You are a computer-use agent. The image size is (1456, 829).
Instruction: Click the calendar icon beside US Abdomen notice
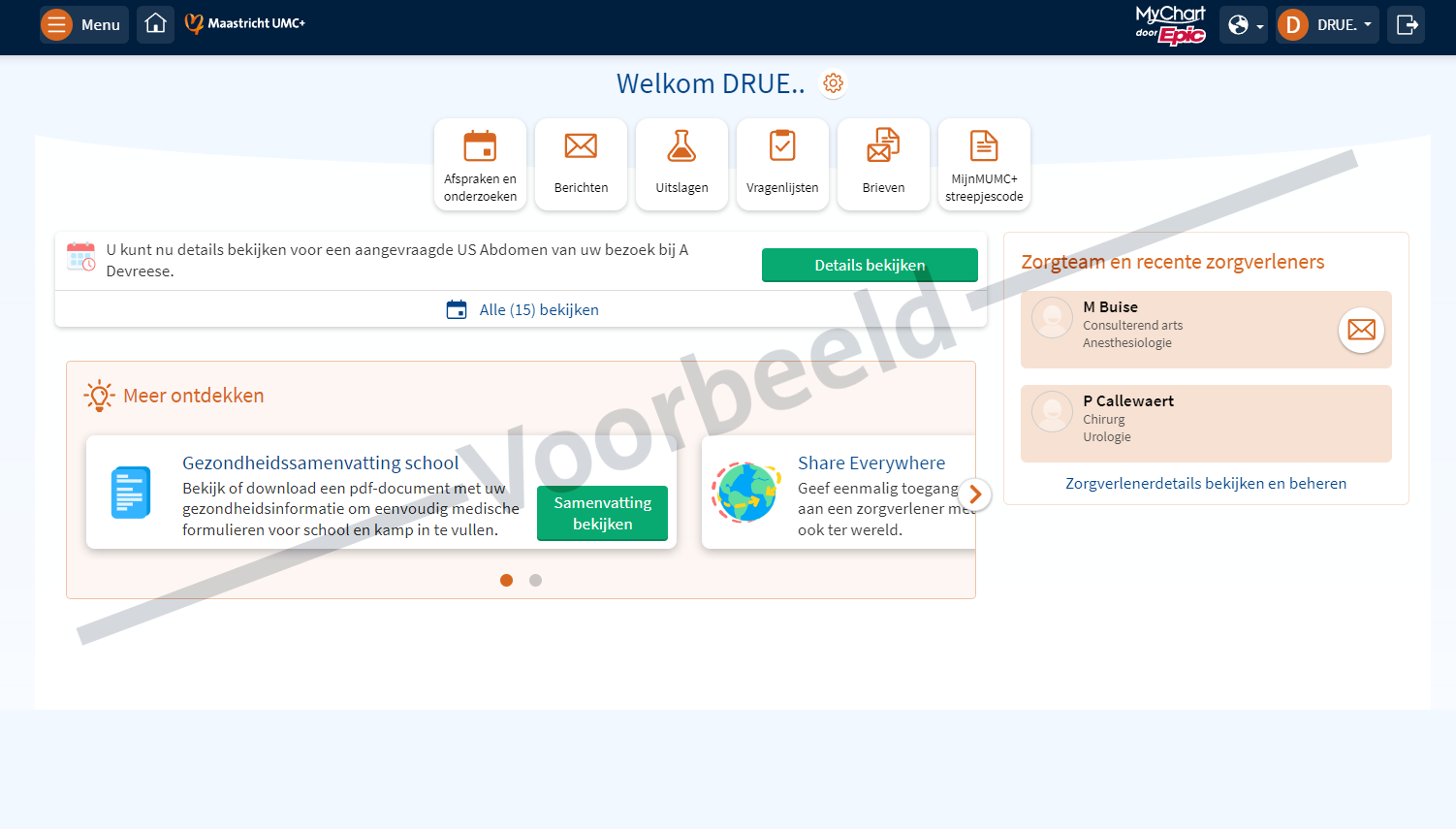(80, 257)
